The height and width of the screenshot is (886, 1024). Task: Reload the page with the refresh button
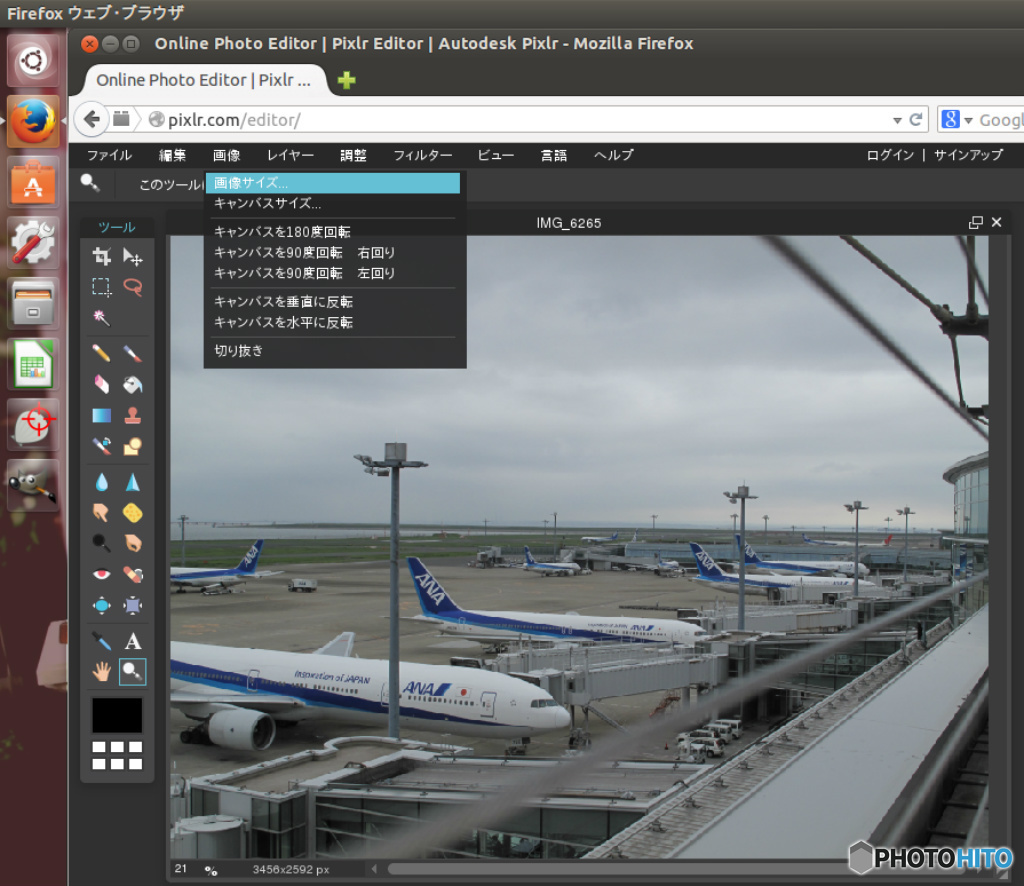click(916, 119)
